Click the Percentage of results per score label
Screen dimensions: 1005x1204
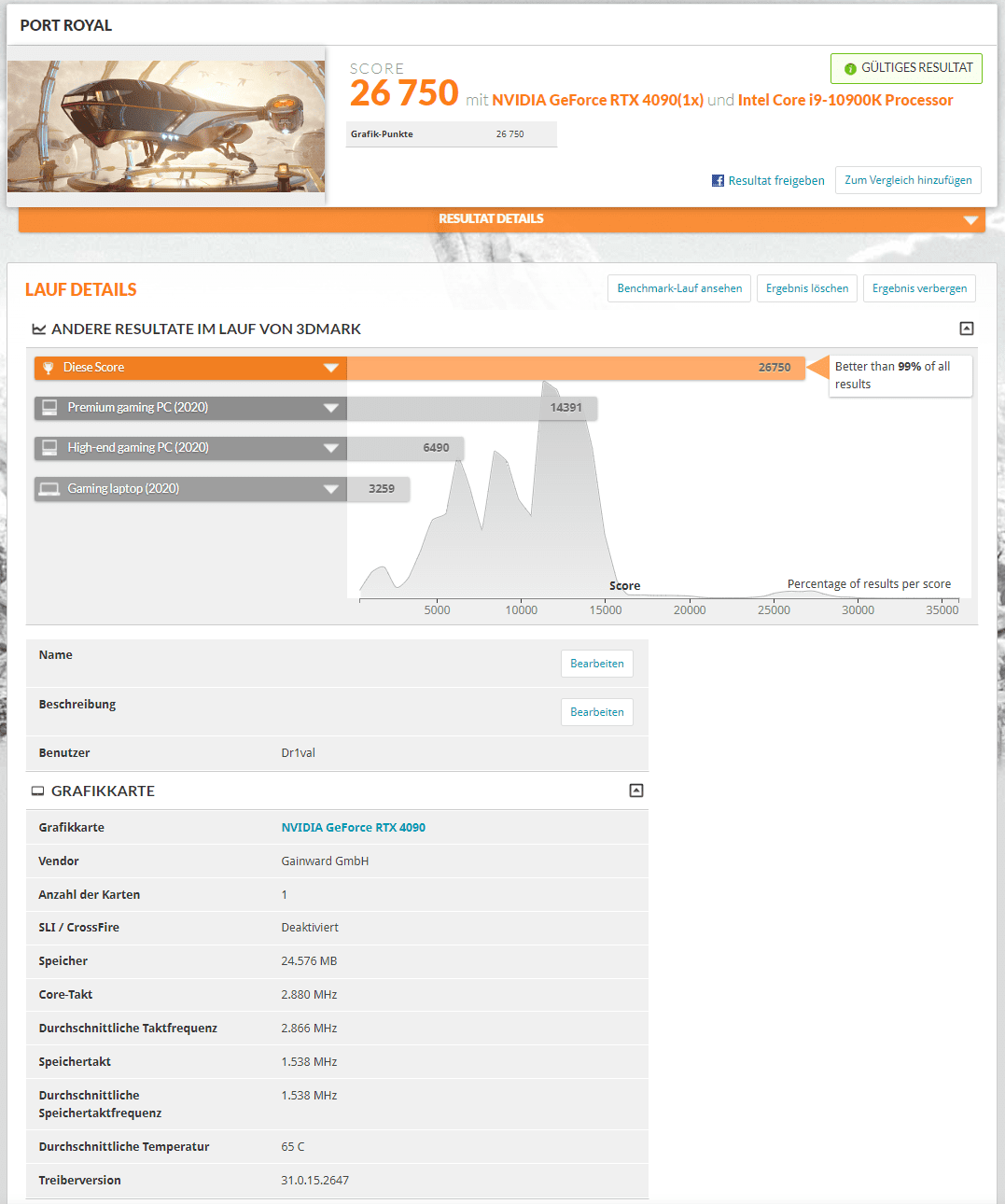tap(869, 584)
